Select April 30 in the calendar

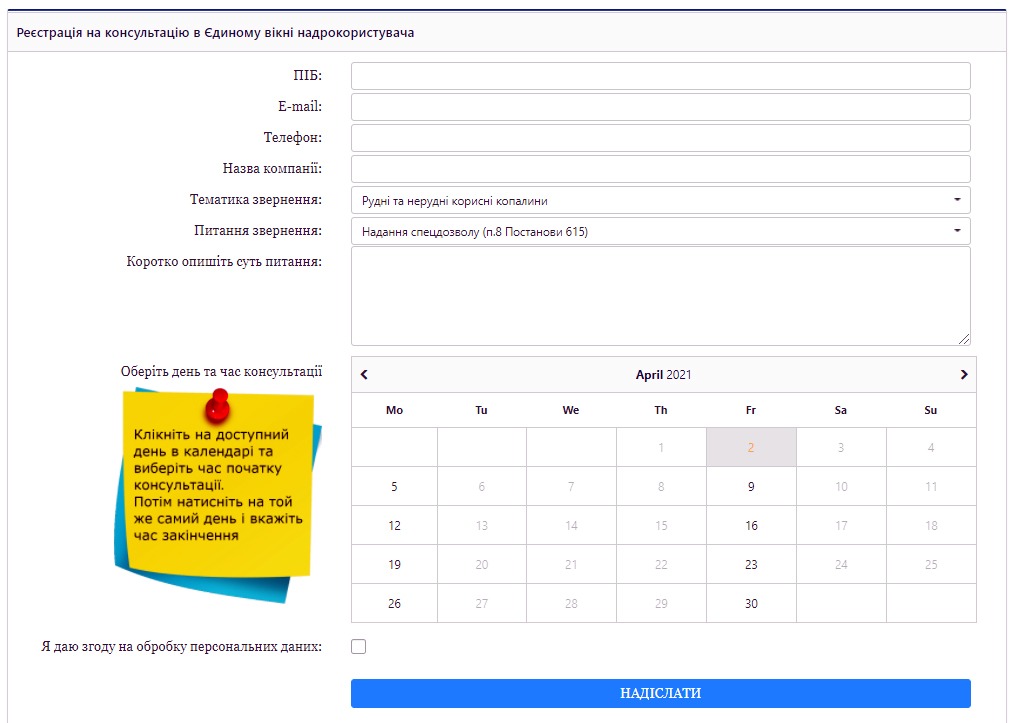click(751, 603)
